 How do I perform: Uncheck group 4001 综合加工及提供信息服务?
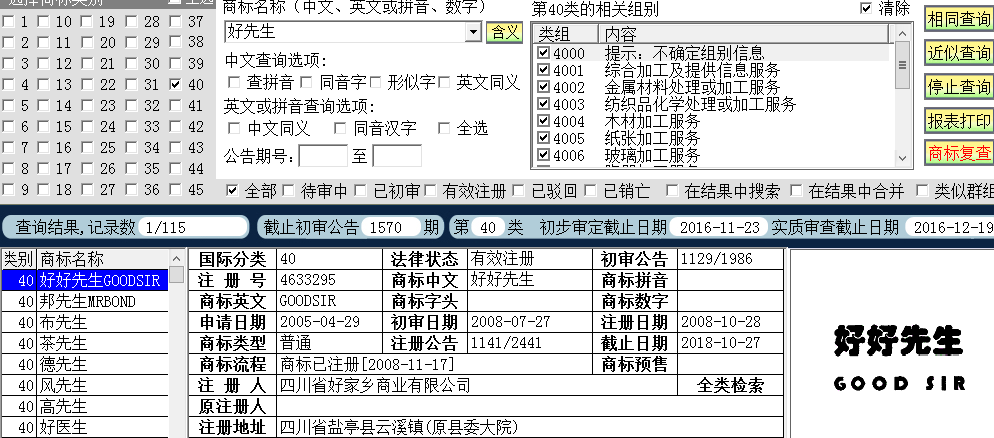click(543, 70)
